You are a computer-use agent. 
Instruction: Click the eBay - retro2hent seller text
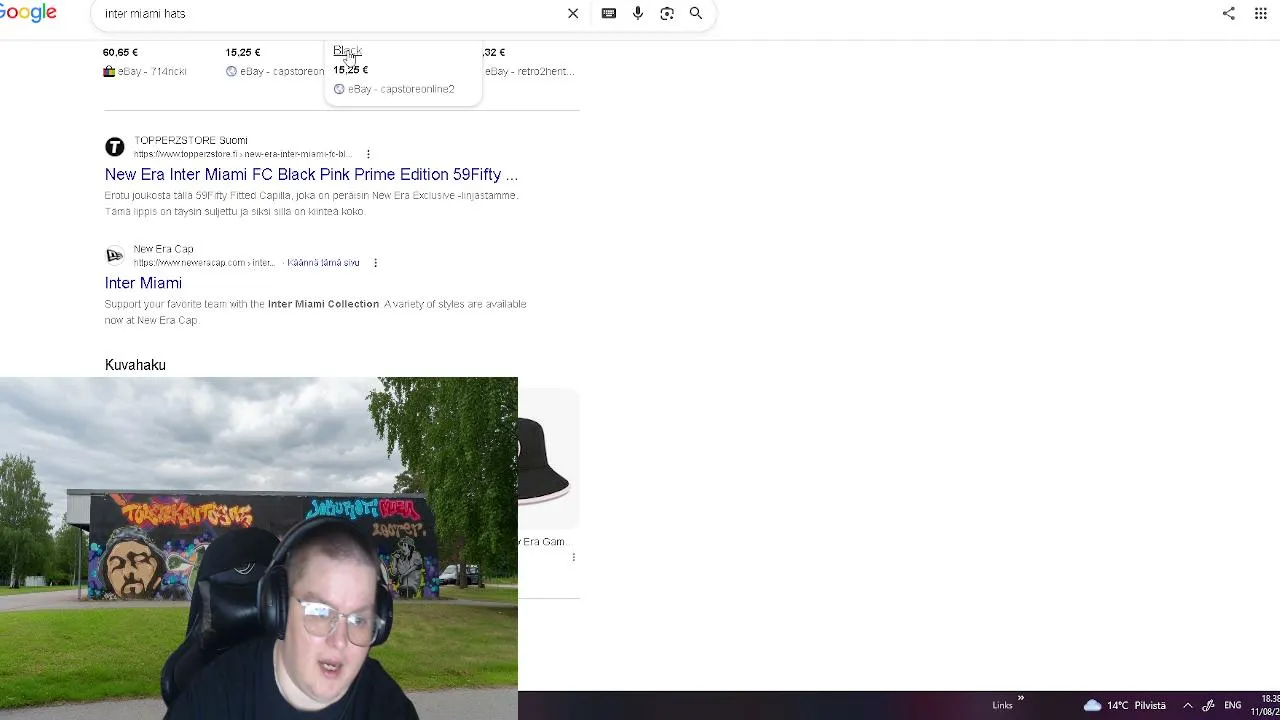click(530, 71)
